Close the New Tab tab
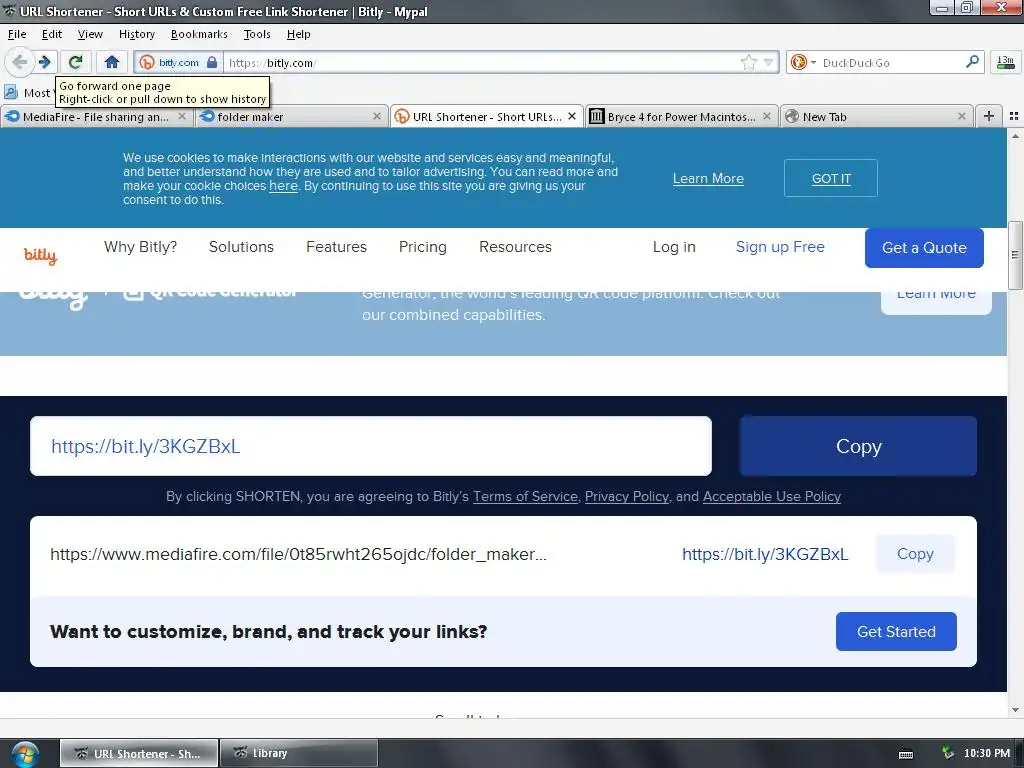This screenshot has height=768, width=1024. pos(961,116)
